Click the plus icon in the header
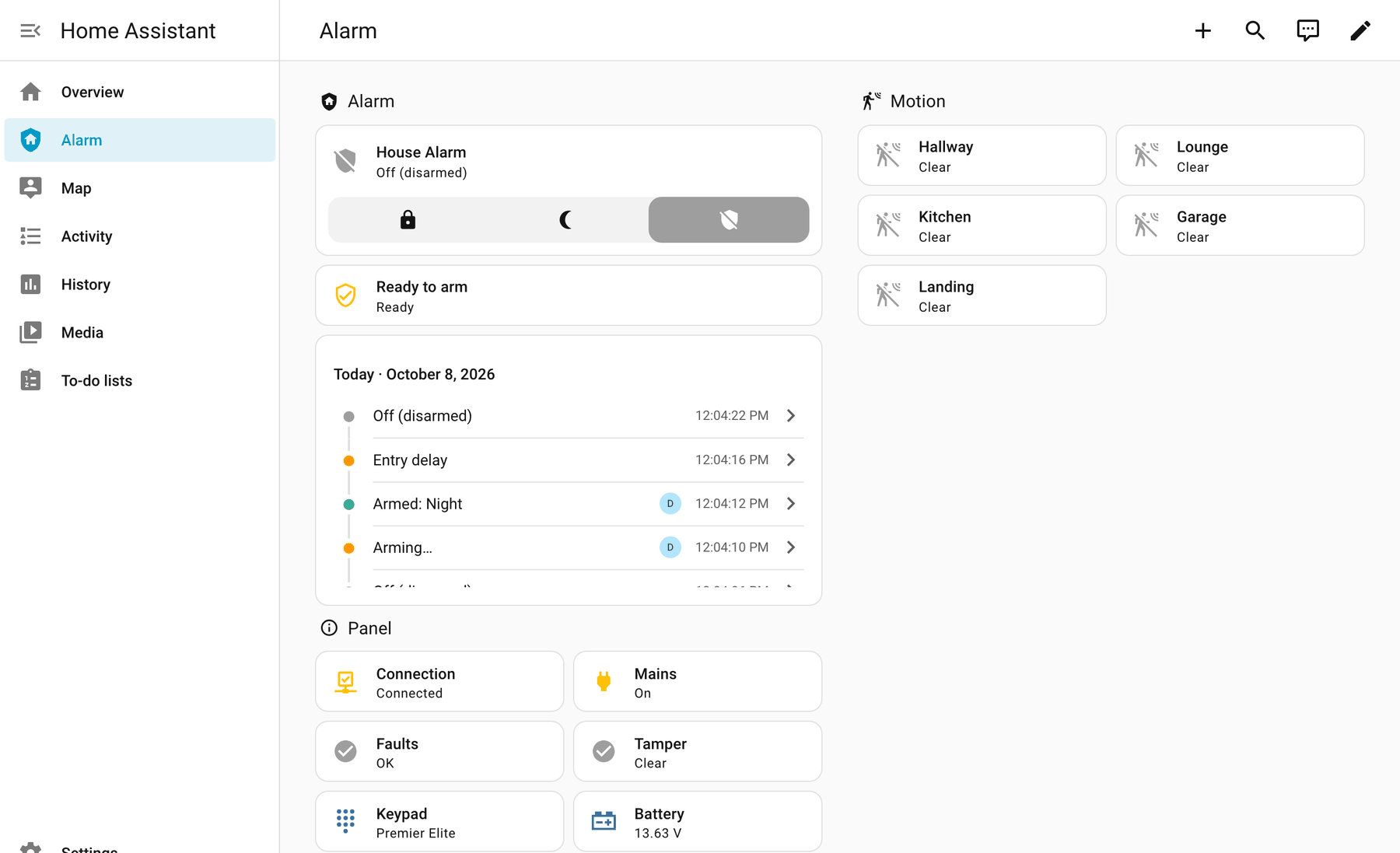This screenshot has height=853, width=1400. [1202, 30]
